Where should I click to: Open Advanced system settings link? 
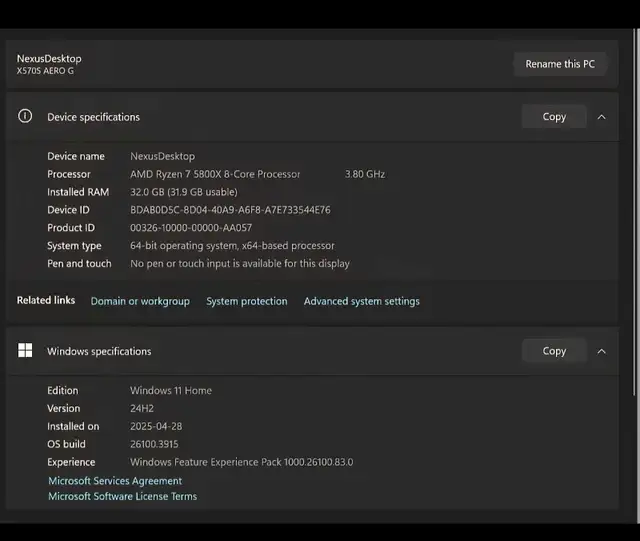coord(362,301)
